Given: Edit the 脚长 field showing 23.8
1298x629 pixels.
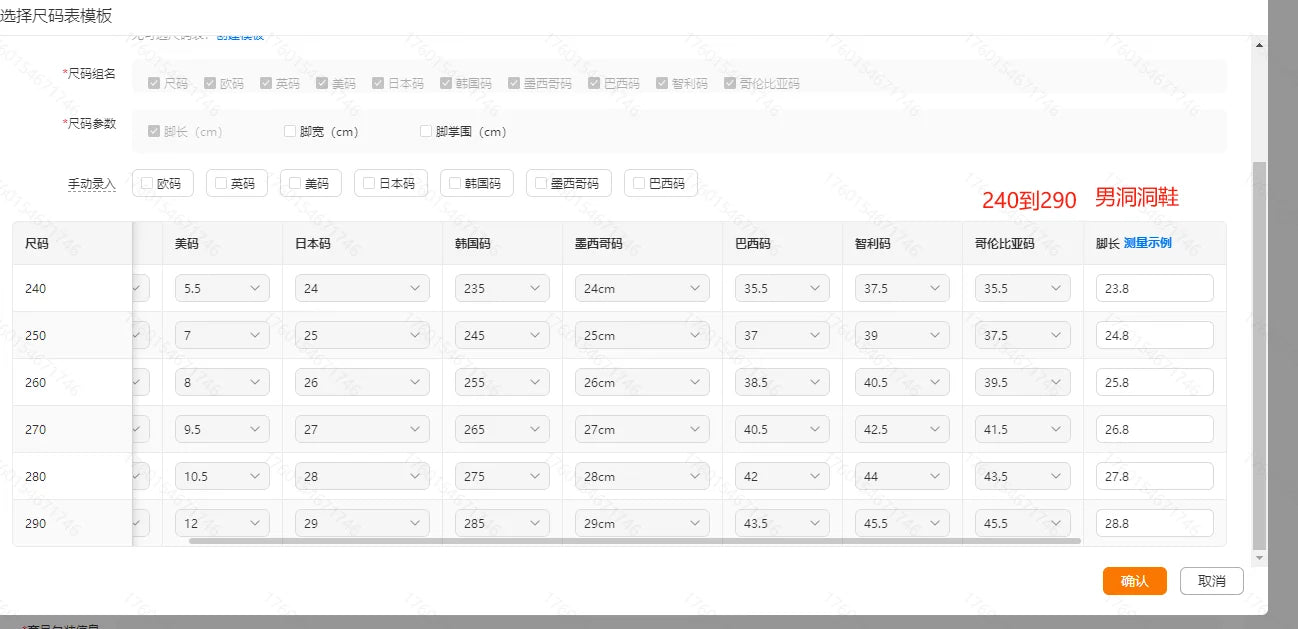Looking at the screenshot, I should (1155, 288).
